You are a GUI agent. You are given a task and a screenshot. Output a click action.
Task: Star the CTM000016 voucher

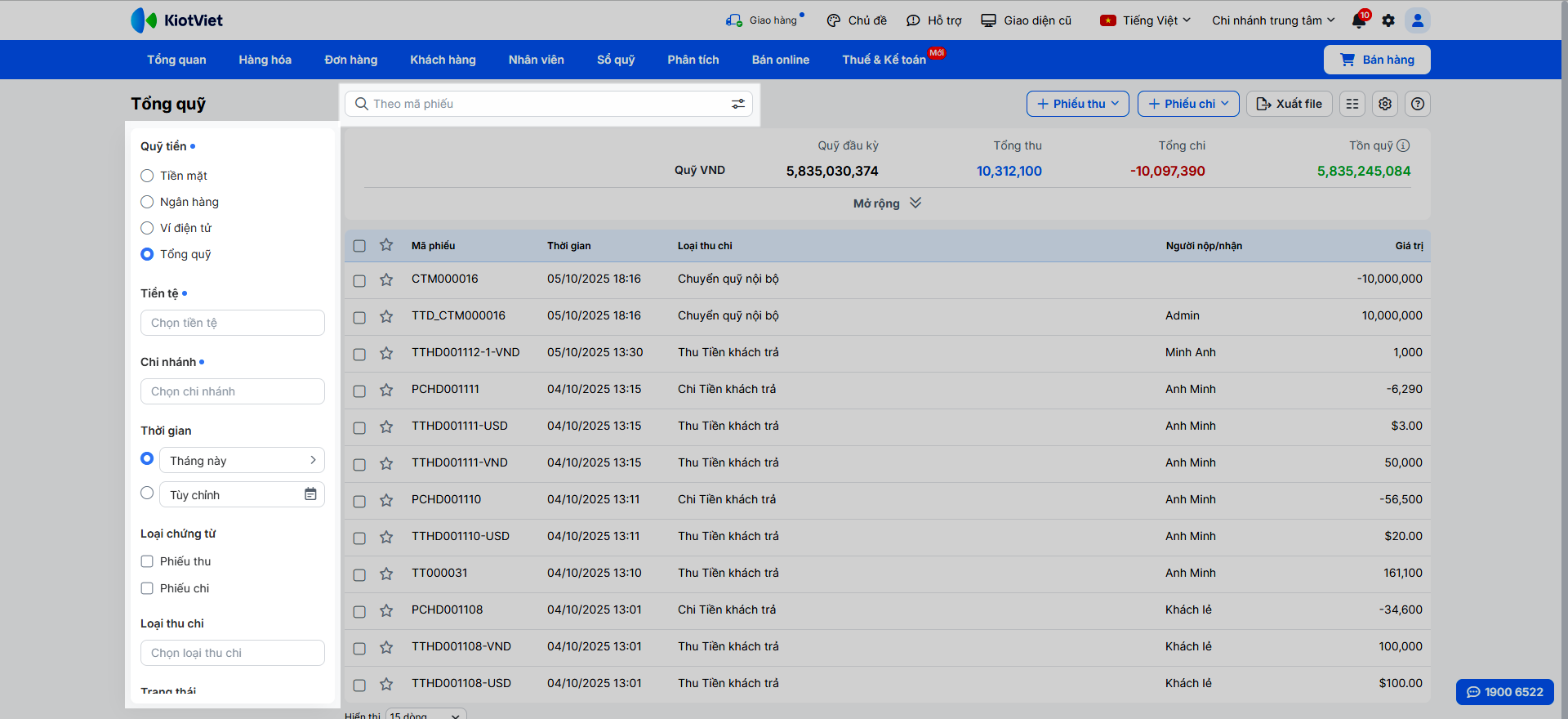[x=386, y=279]
